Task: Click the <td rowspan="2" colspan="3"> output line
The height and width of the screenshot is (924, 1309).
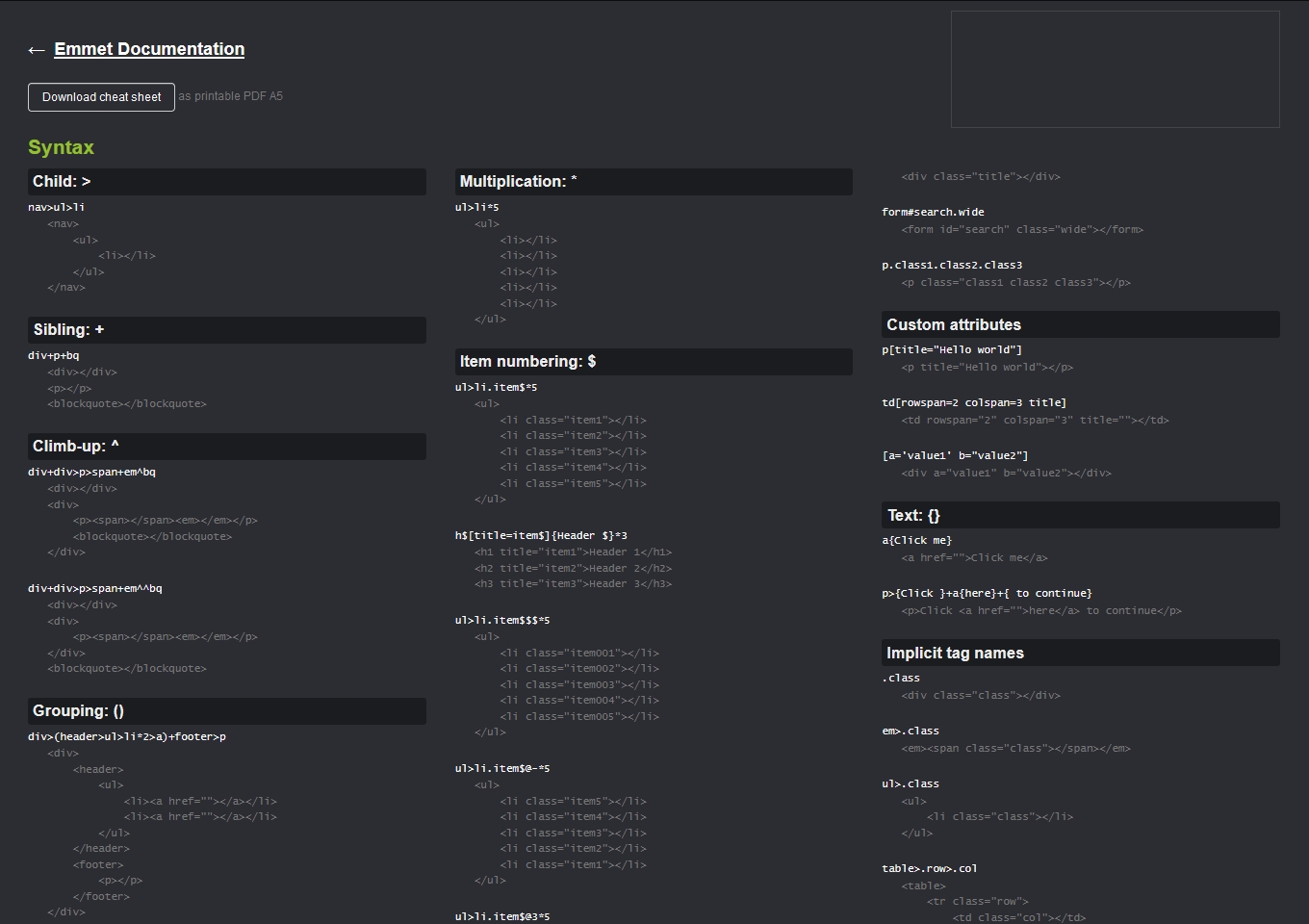Action: point(1036,420)
